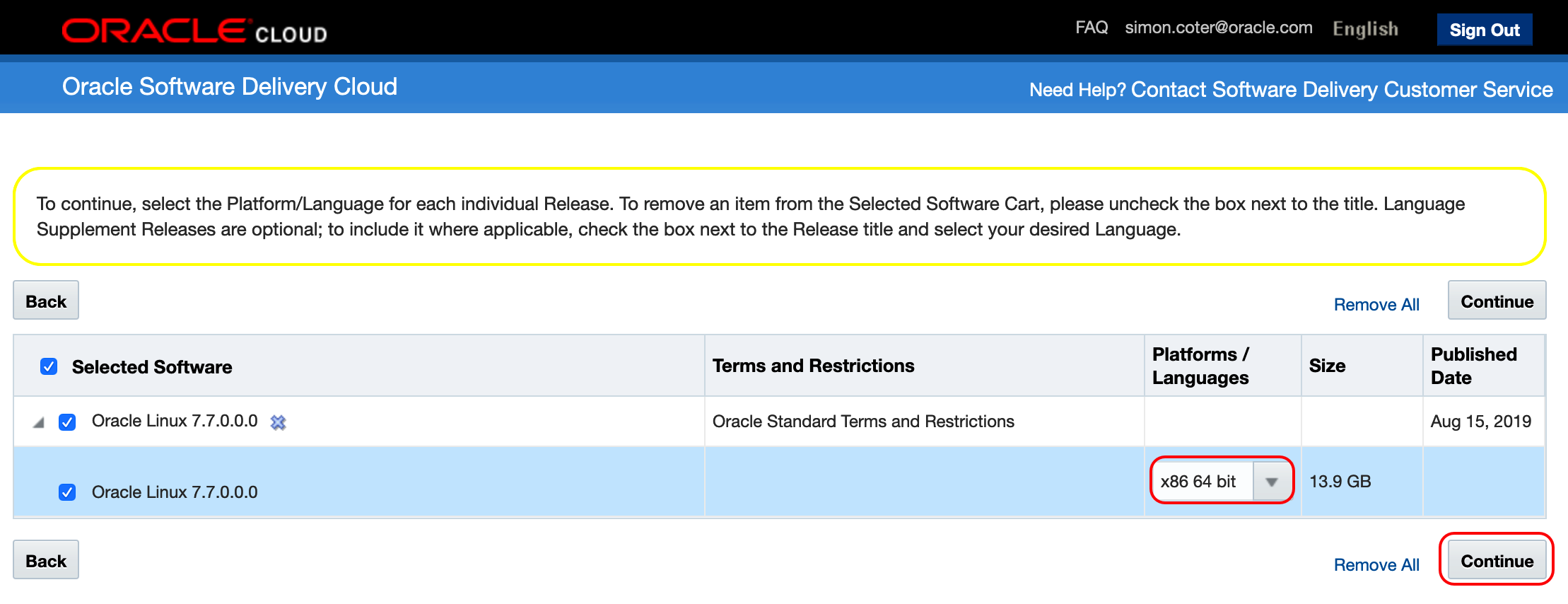Image resolution: width=1568 pixels, height=604 pixels.
Task: Click the bottom Back button
Action: pyautogui.click(x=46, y=561)
